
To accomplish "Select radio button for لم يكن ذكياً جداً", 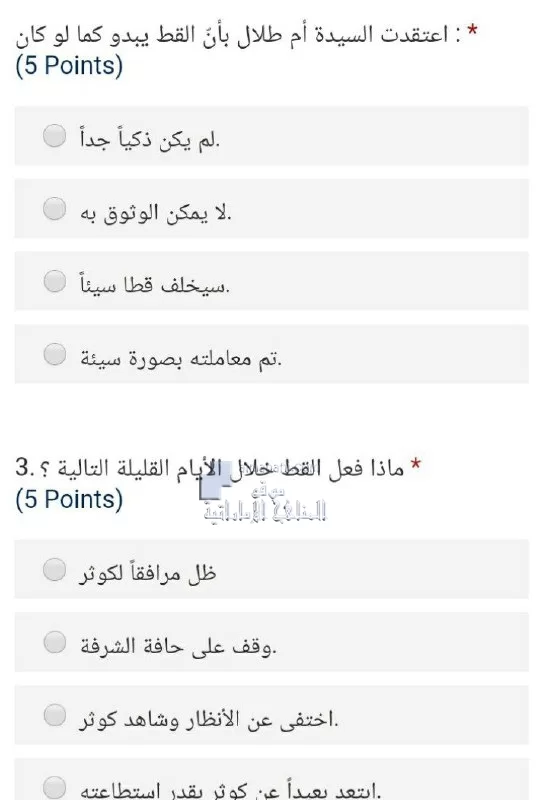I will pyautogui.click(x=55, y=136).
